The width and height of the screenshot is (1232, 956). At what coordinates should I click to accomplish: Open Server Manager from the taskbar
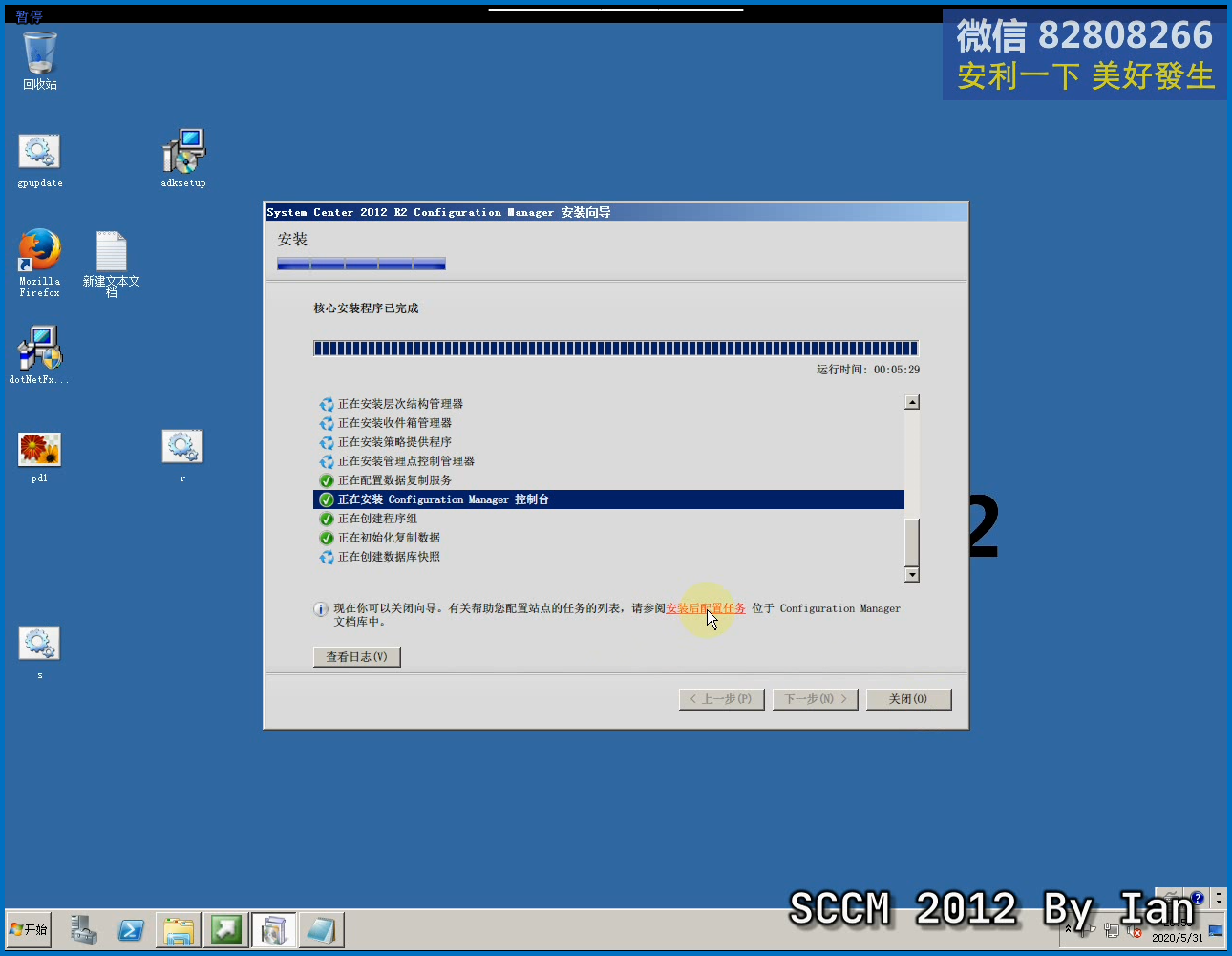point(85,929)
